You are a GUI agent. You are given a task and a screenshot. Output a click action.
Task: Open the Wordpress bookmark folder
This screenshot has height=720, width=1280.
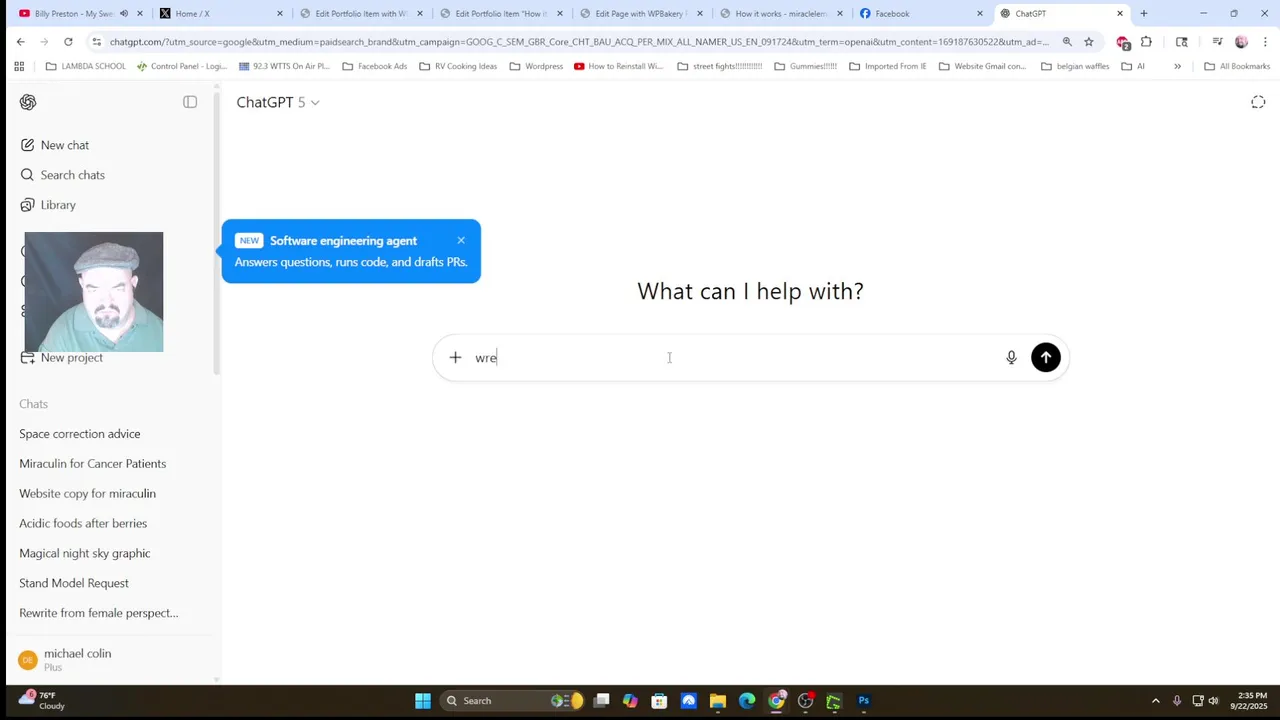pyautogui.click(x=536, y=66)
